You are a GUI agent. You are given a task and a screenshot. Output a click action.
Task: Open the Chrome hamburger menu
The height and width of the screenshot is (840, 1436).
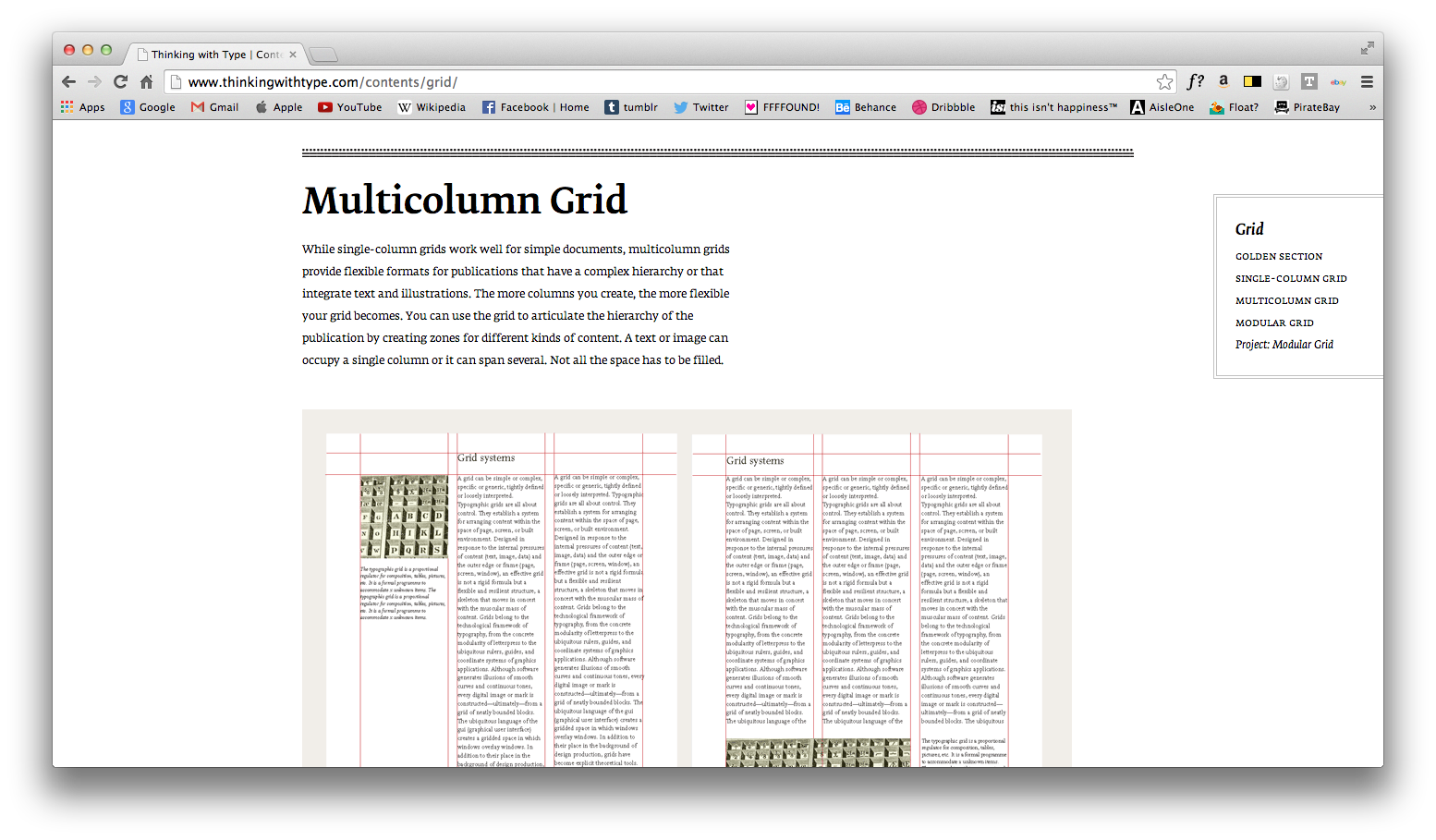[x=1367, y=82]
